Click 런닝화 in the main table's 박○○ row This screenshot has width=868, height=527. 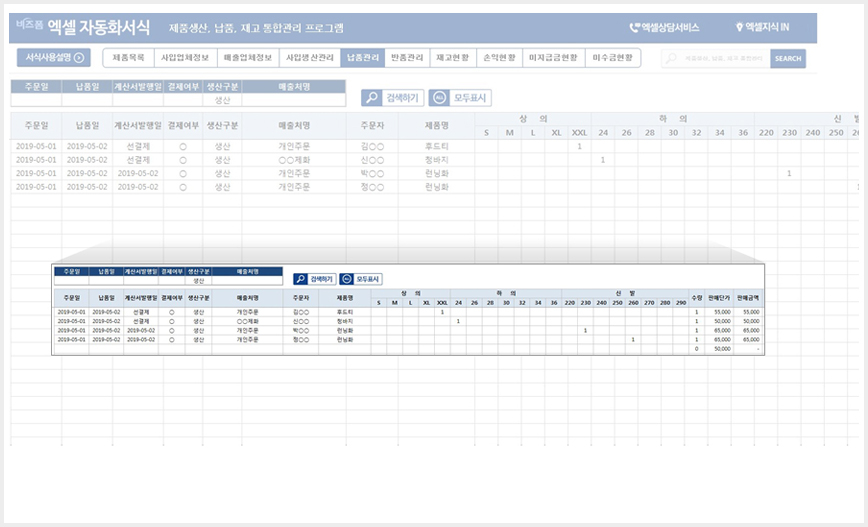[437, 173]
